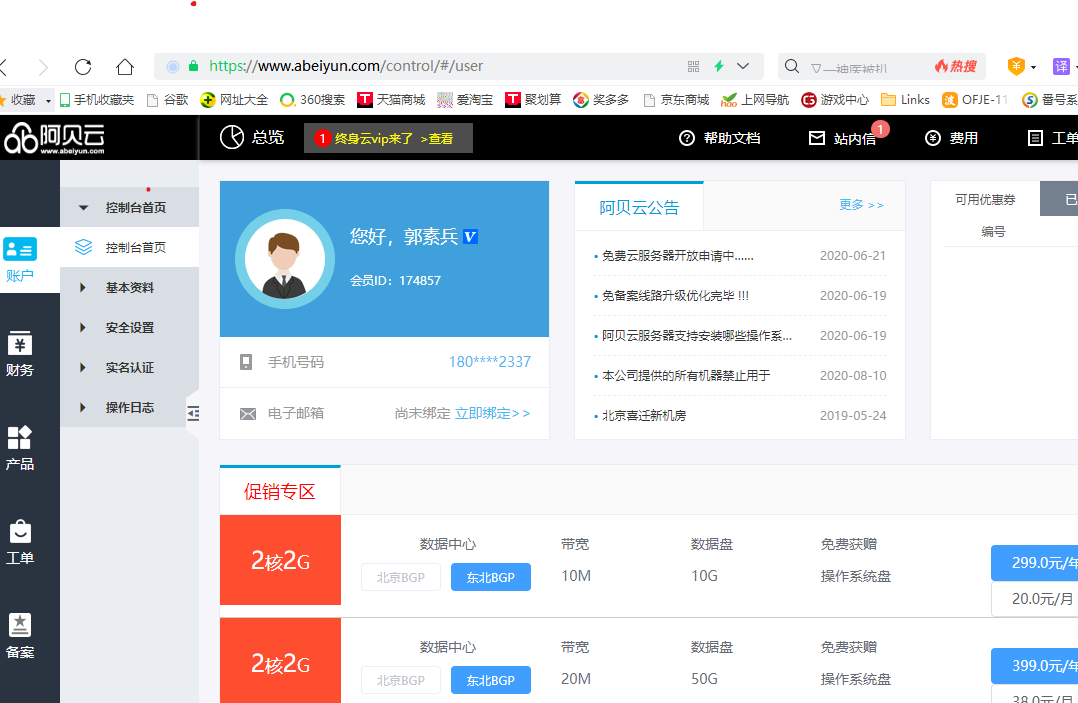Viewport: 1078px width, 703px height.
Task: Open the 360搜索 bookmark
Action: [x=313, y=100]
